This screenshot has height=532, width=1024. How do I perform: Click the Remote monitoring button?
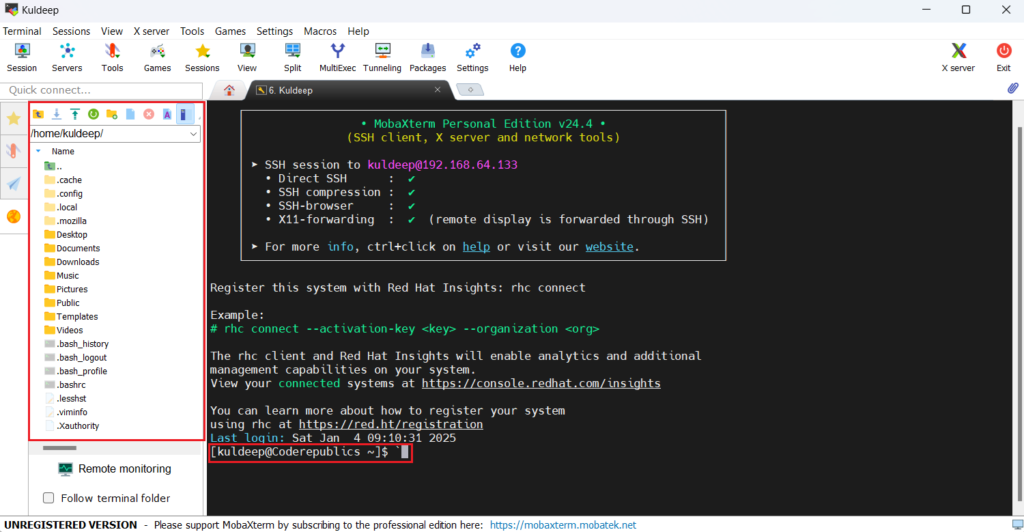point(114,468)
